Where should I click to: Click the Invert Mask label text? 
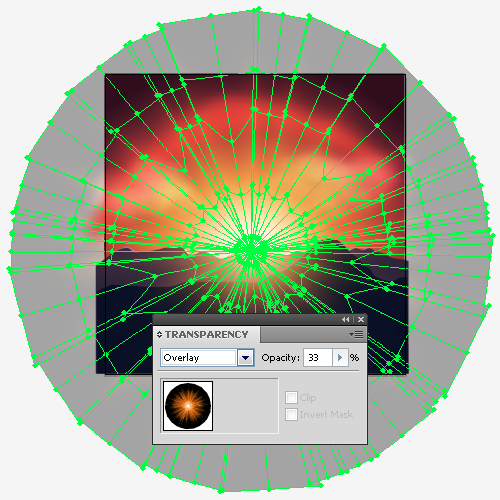(x=326, y=415)
